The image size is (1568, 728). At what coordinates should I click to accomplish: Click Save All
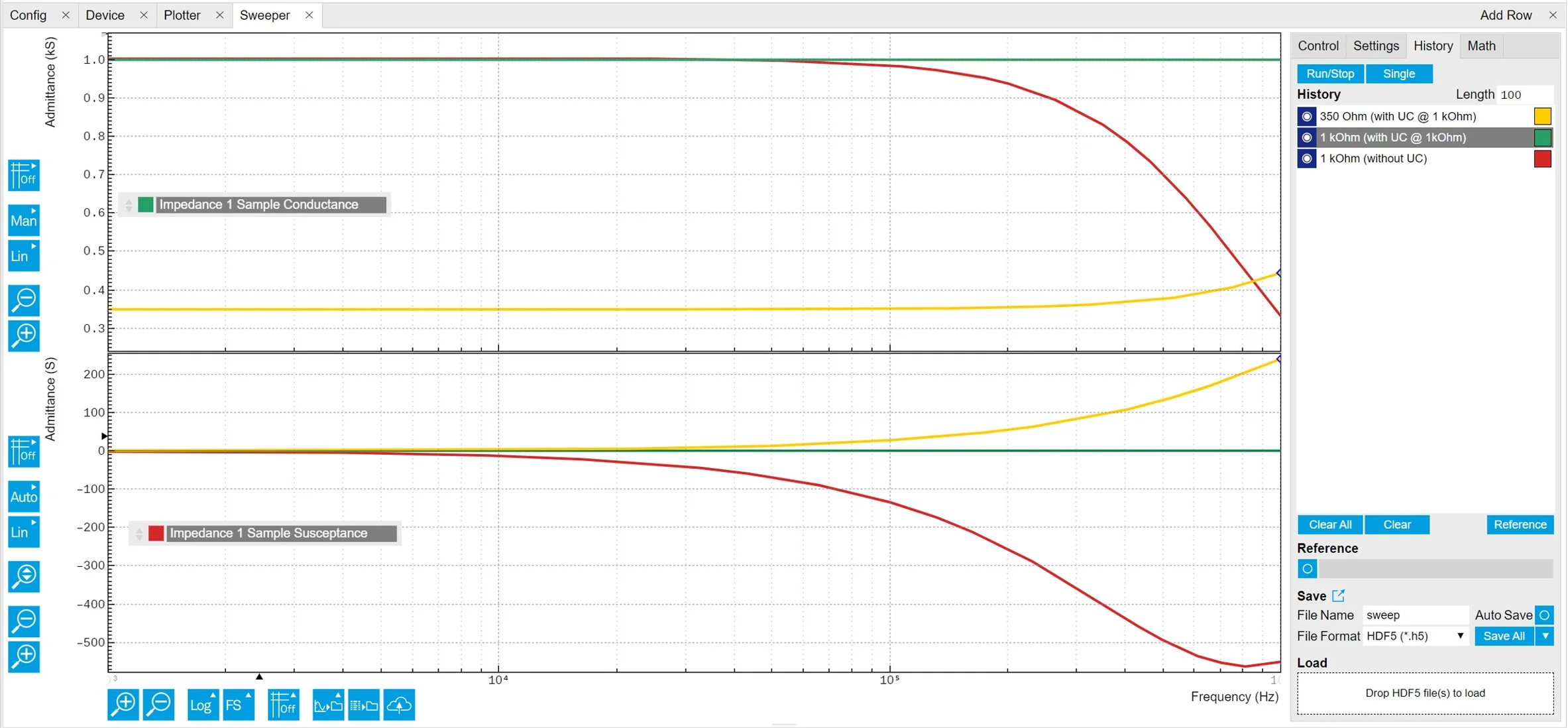(x=1504, y=637)
